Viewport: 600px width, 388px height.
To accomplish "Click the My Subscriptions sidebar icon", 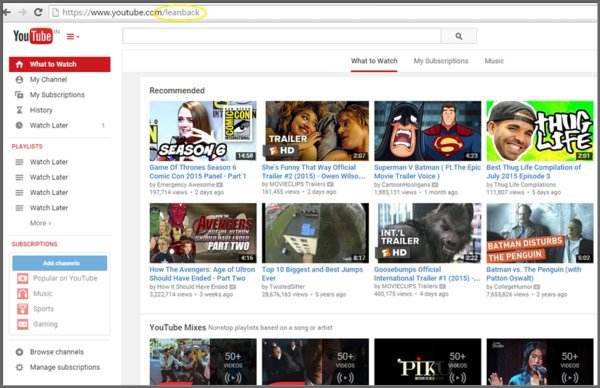I will point(19,95).
